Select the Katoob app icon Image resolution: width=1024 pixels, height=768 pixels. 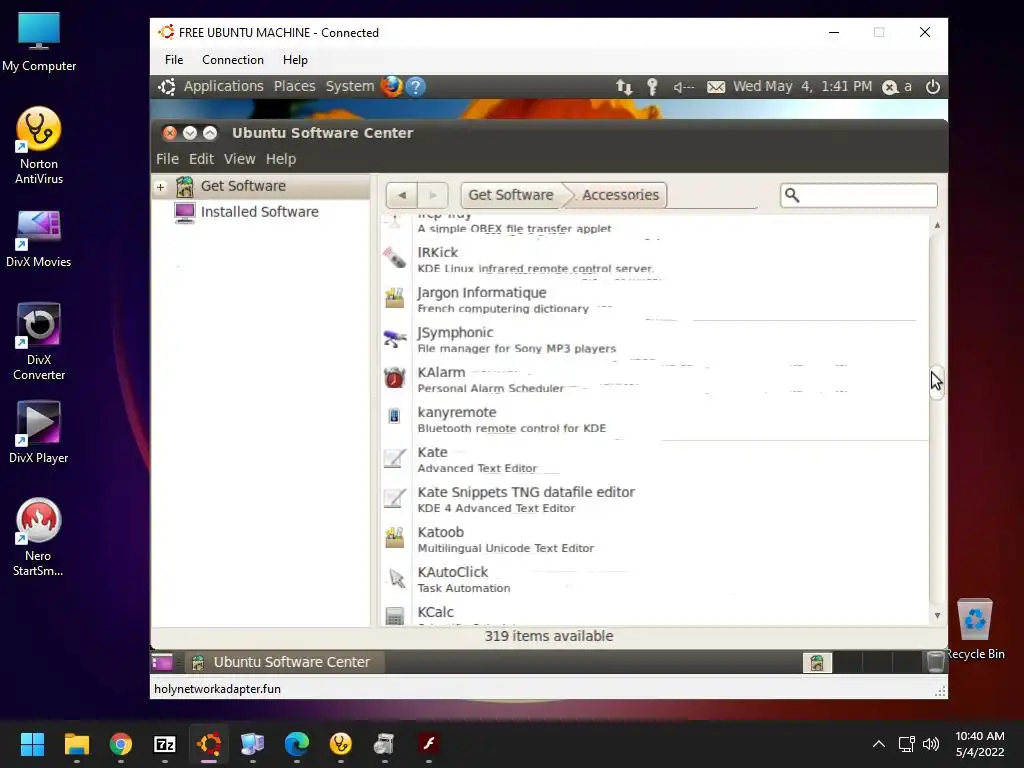point(394,537)
